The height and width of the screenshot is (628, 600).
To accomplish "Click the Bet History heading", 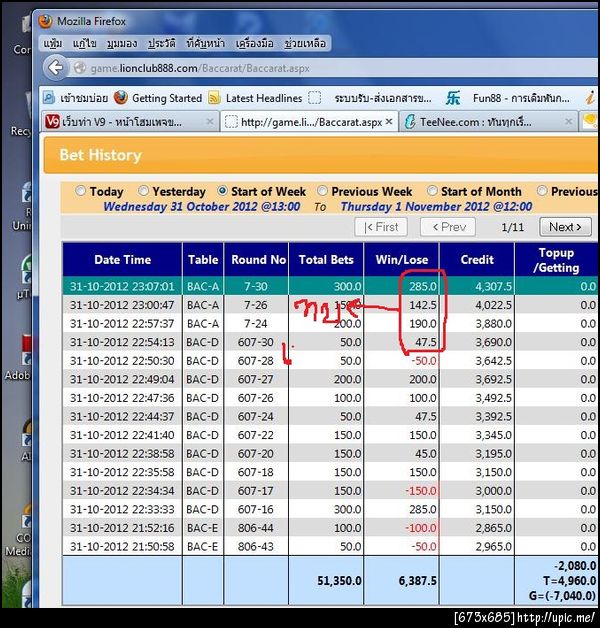I will click(x=101, y=155).
